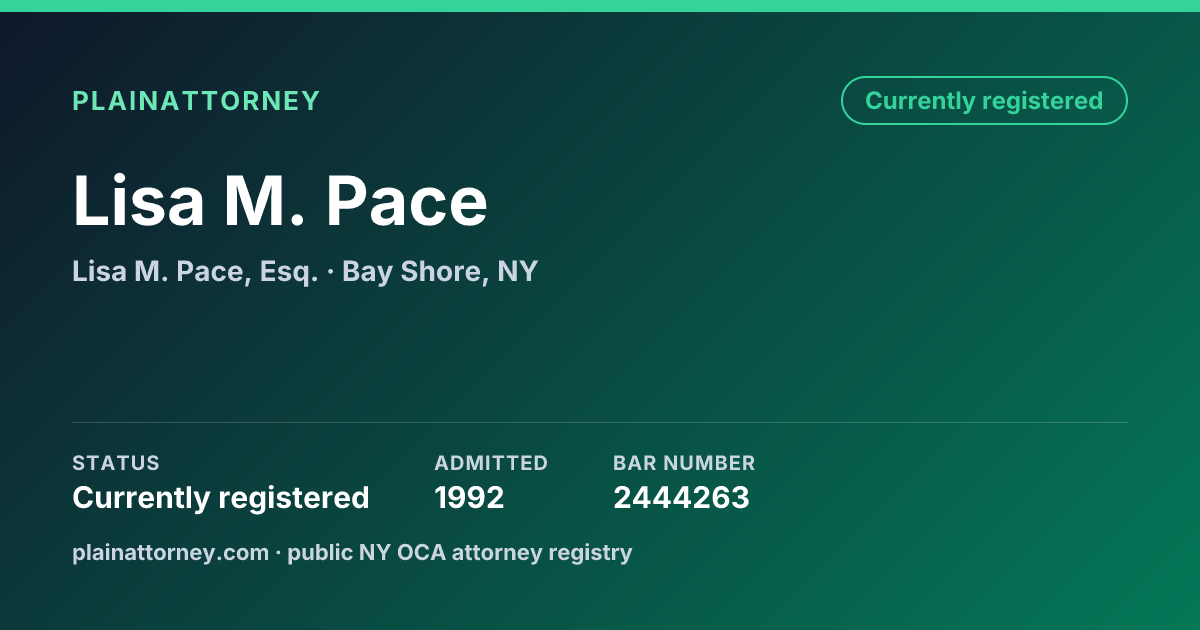Select the 1992 admission year
1200x630 pixels.
(469, 498)
